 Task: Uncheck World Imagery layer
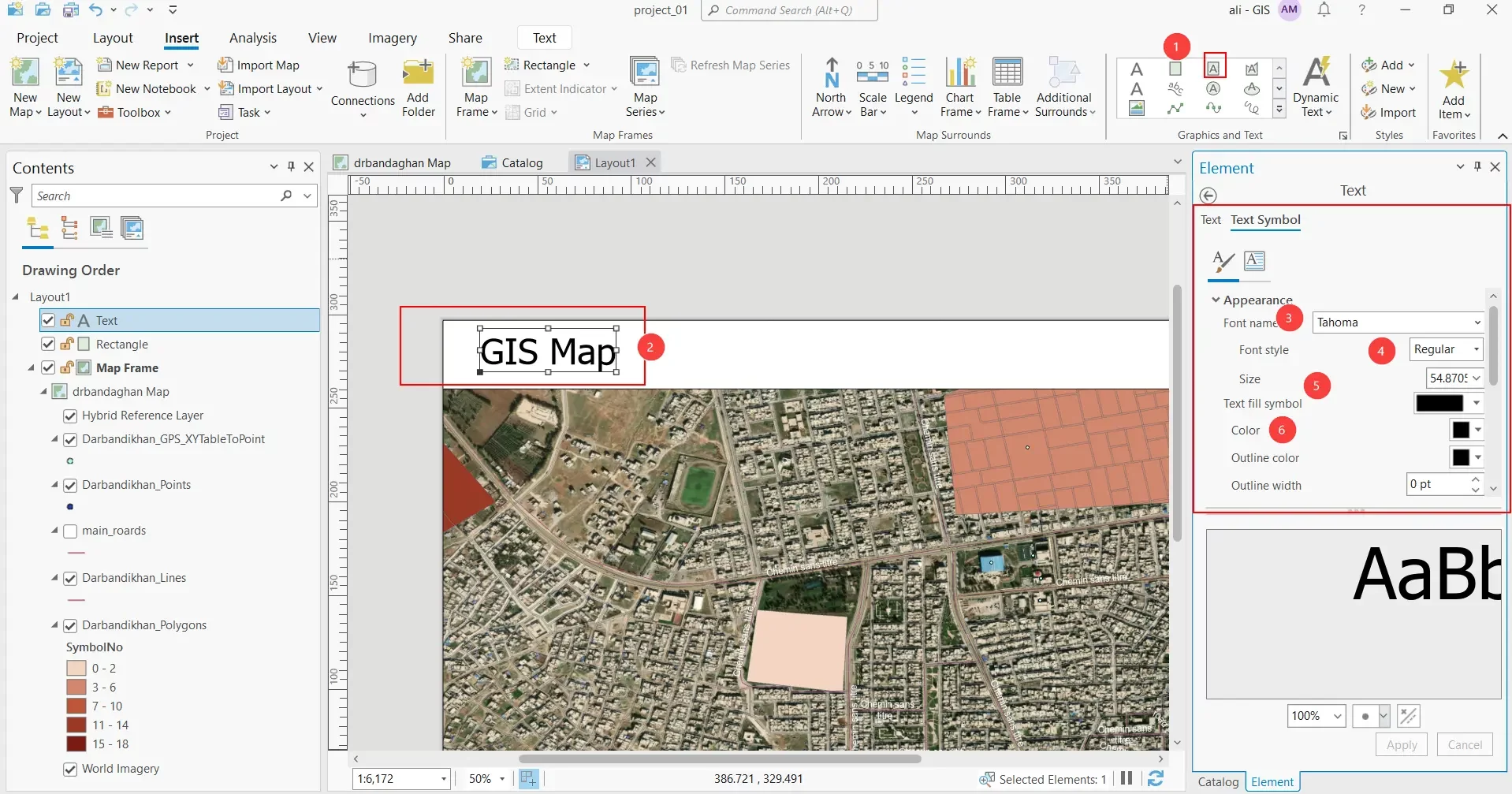[x=70, y=769]
